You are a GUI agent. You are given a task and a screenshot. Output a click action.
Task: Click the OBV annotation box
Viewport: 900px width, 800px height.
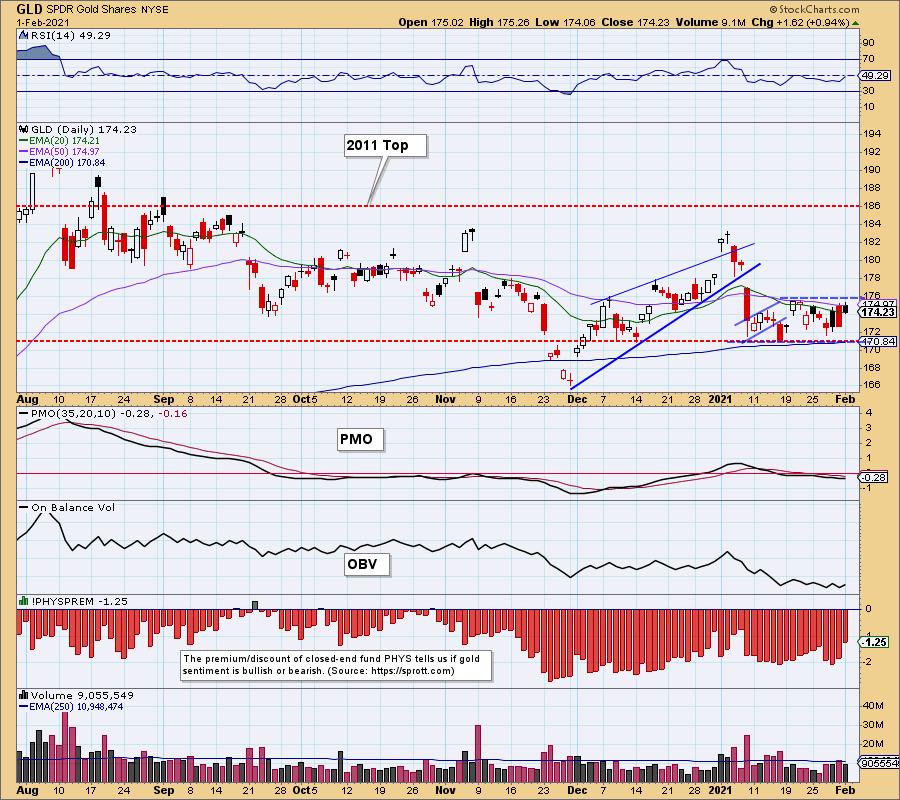[x=366, y=564]
